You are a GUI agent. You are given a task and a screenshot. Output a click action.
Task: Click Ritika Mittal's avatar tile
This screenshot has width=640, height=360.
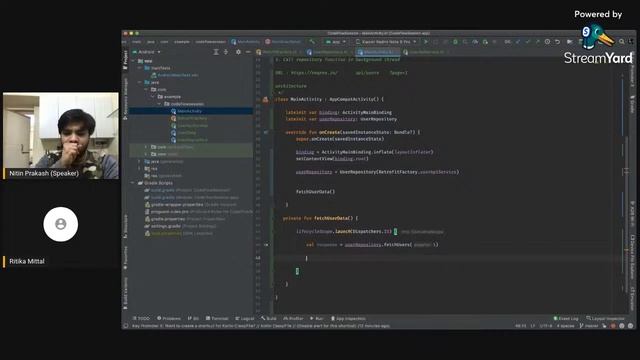click(61, 224)
